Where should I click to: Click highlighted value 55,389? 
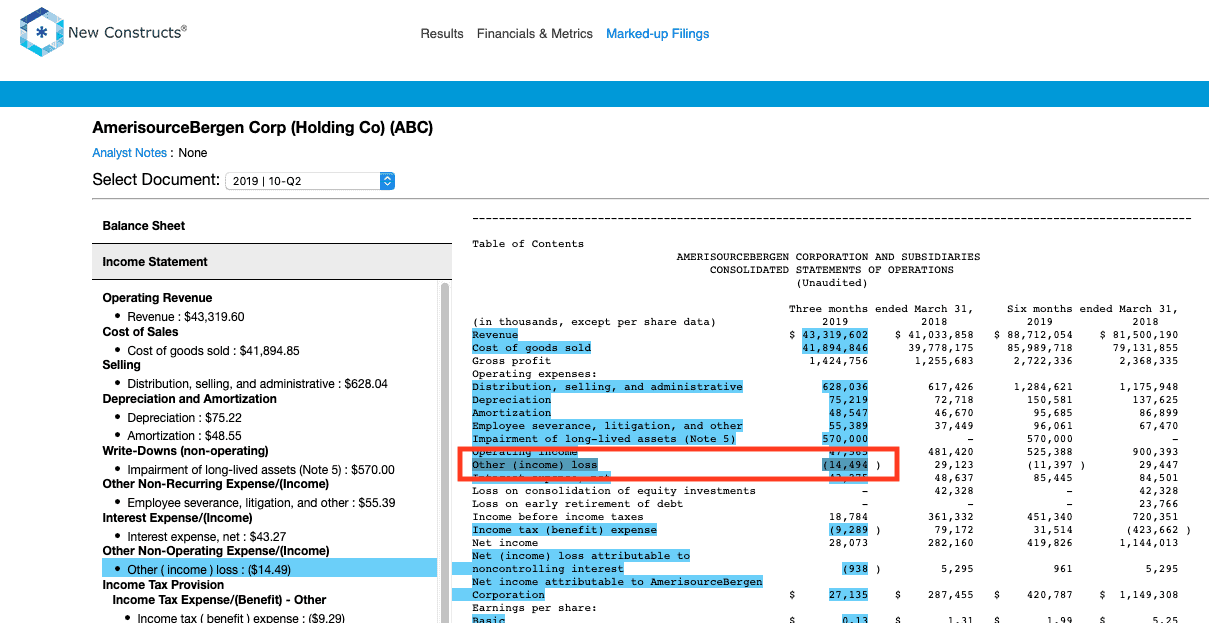tap(848, 426)
